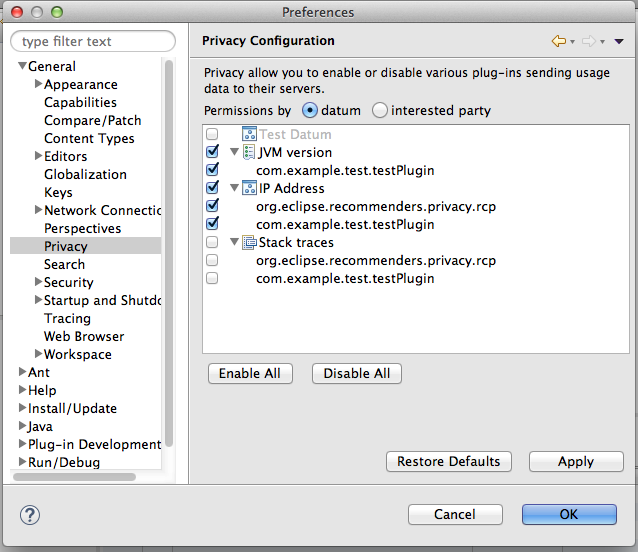Click the help question mark icon

(30, 515)
